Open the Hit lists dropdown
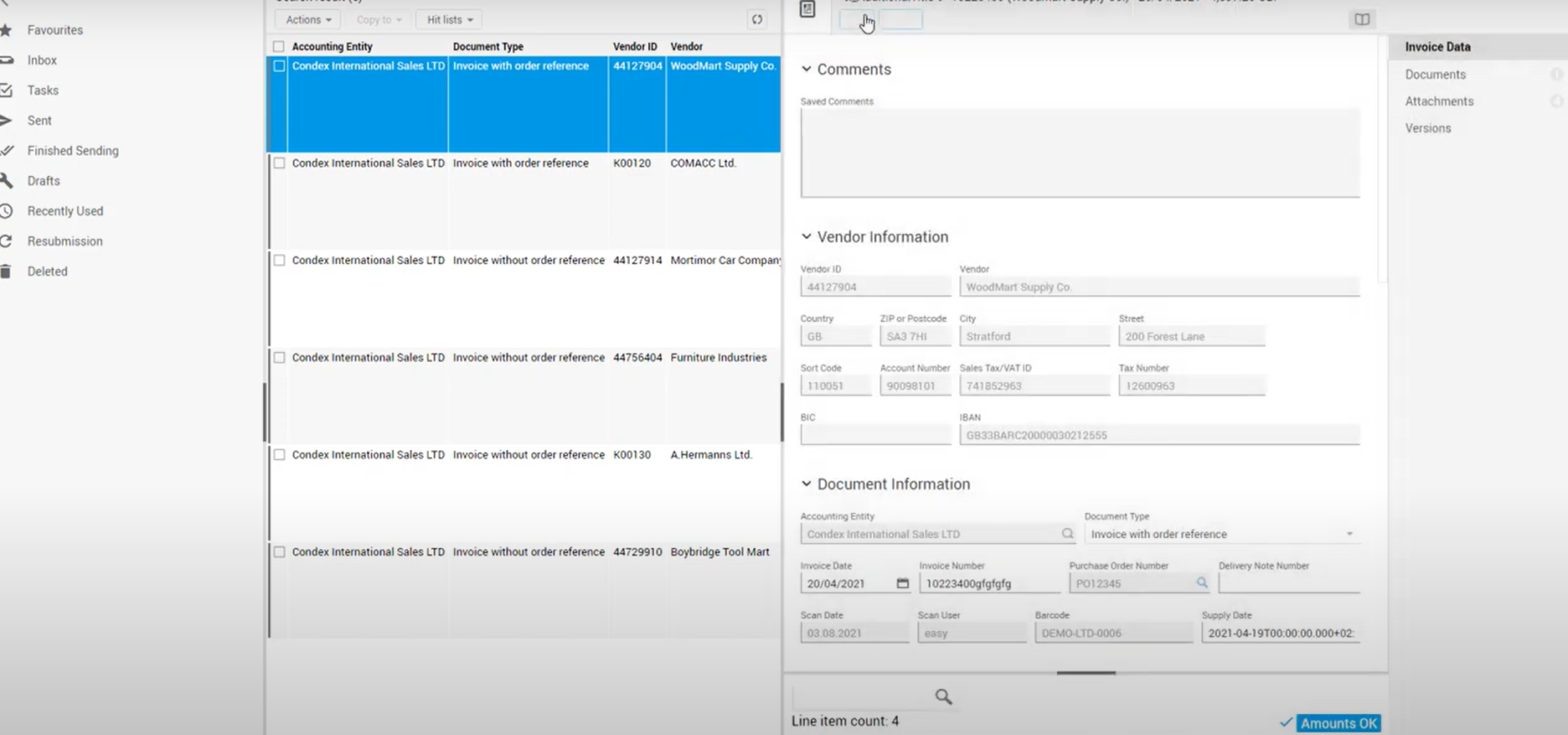1568x735 pixels. pos(449,19)
